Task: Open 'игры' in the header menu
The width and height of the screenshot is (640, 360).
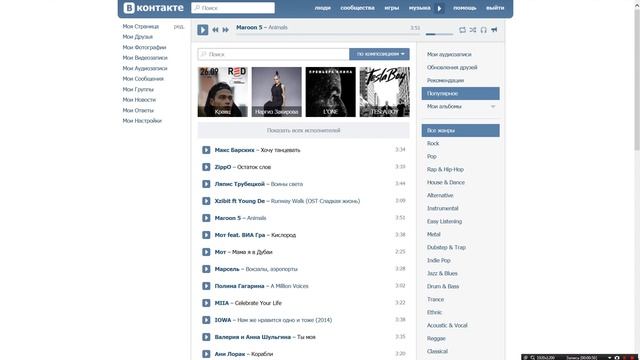Action: point(391,8)
